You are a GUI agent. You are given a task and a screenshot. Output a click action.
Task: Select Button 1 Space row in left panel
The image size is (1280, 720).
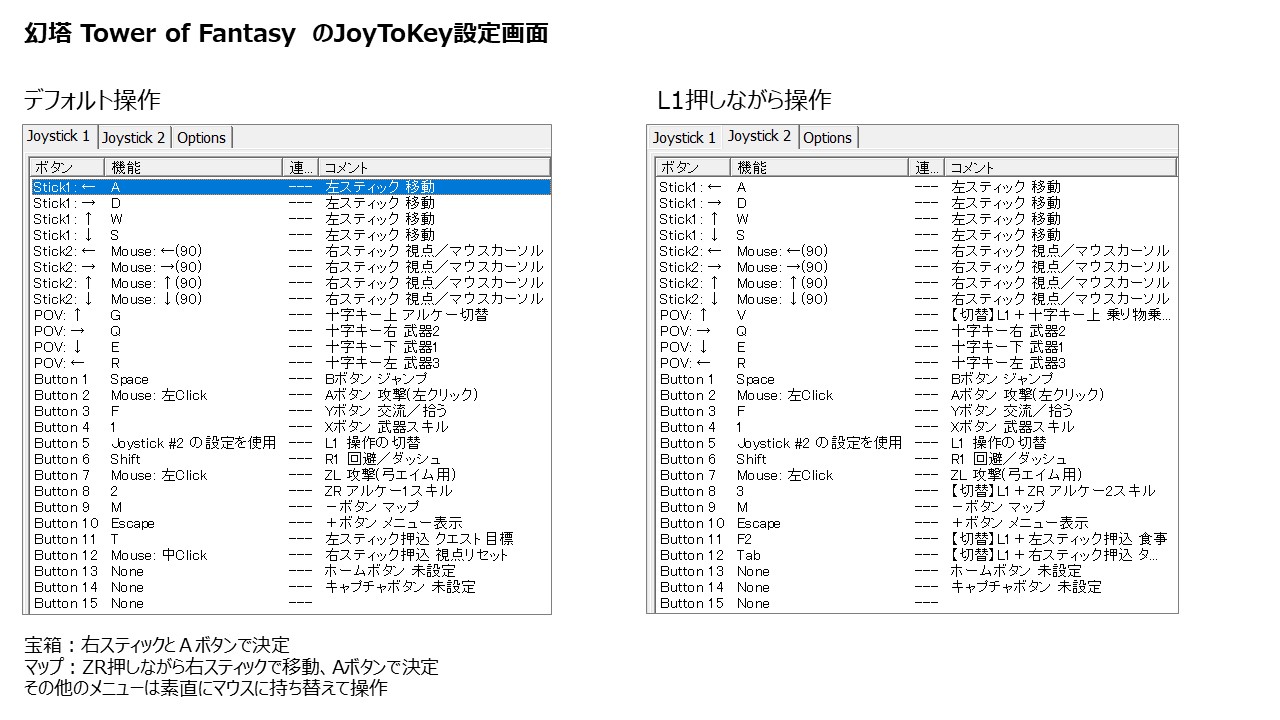(290, 379)
